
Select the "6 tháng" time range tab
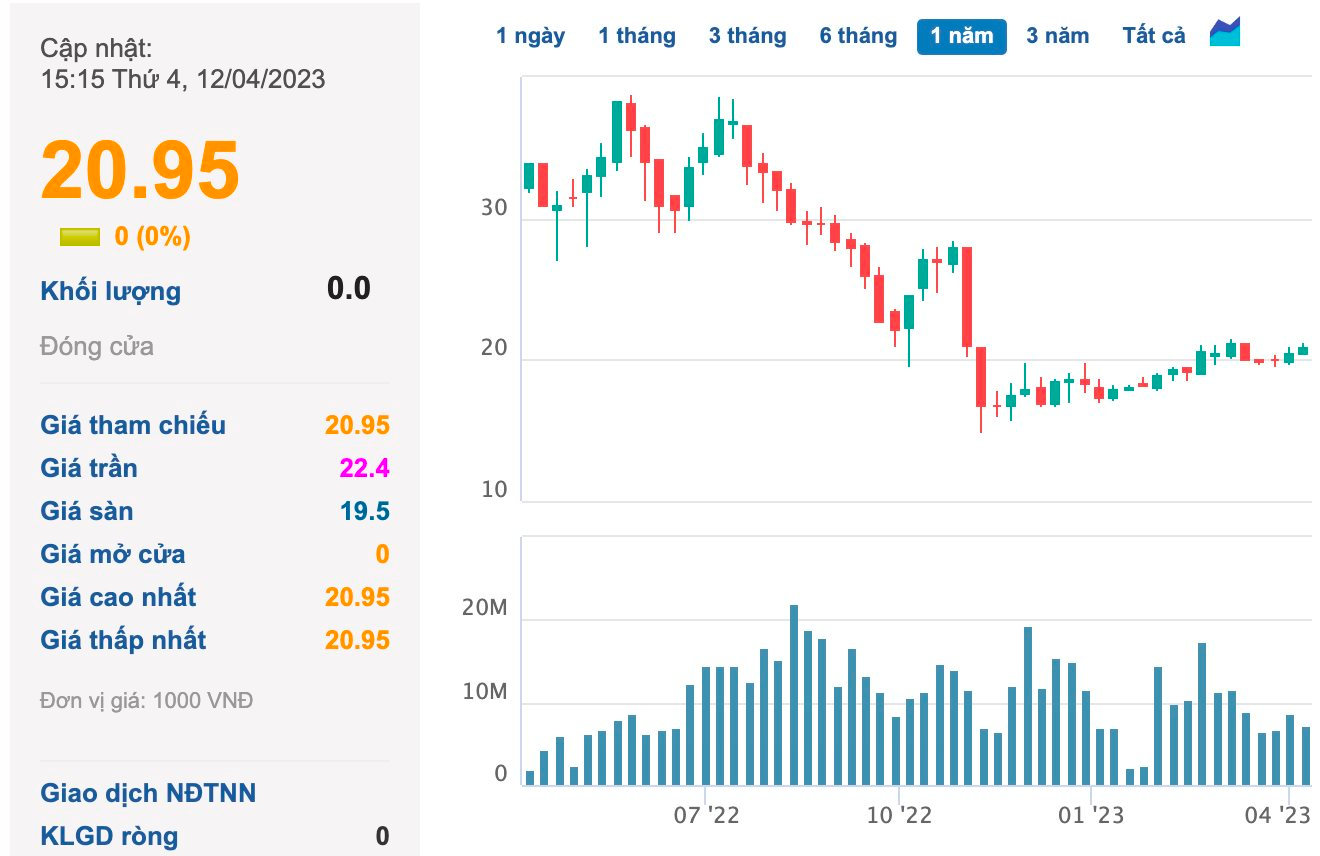858,36
